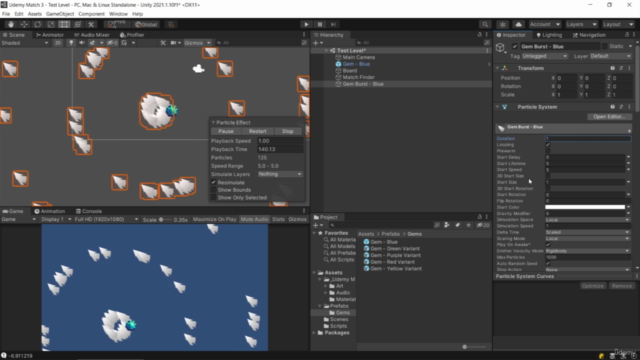Toggle scene audio speaker icon
Image resolution: width=640 pixels, height=360 pixels.
pos(82,43)
